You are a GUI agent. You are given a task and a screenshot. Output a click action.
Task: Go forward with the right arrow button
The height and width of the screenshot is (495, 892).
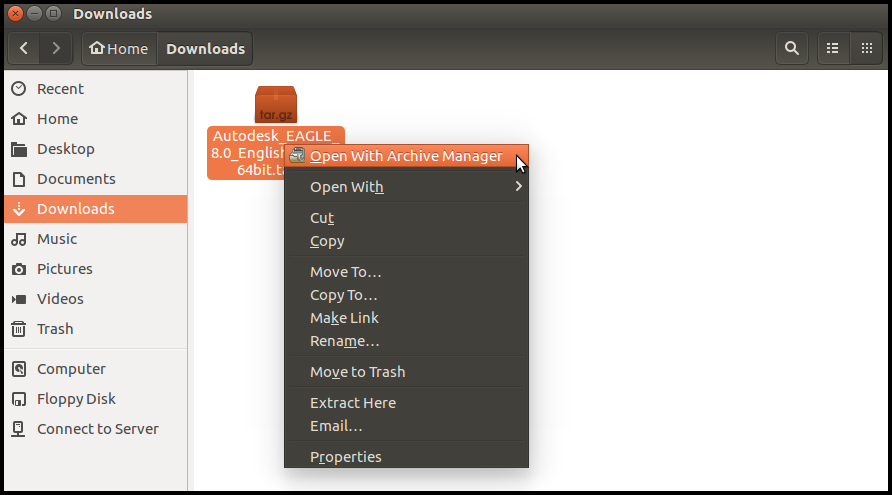click(x=56, y=48)
